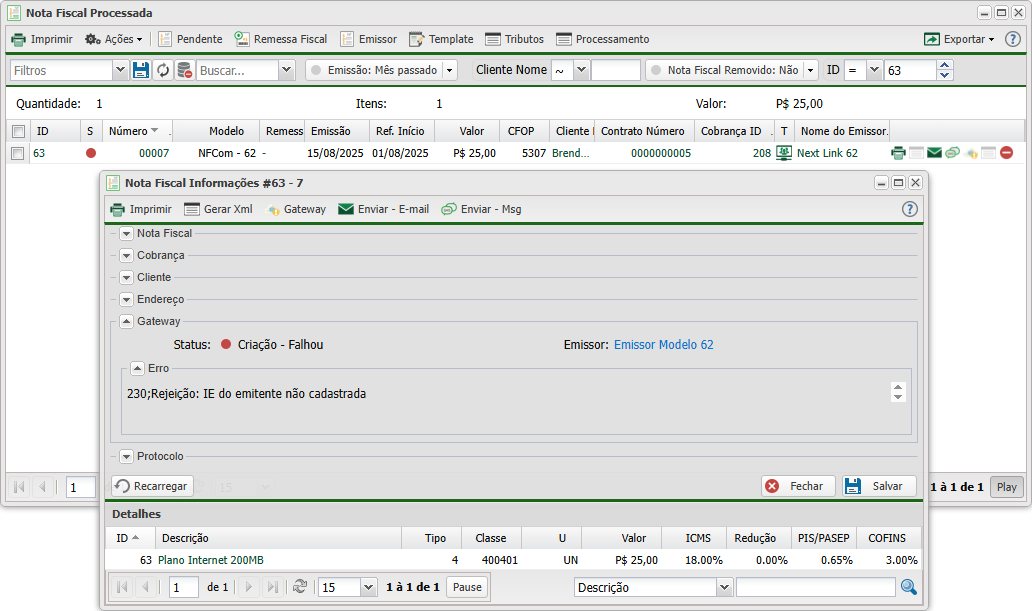Open the Descrição search field dropdown
The width and height of the screenshot is (1032, 611).
[724, 587]
